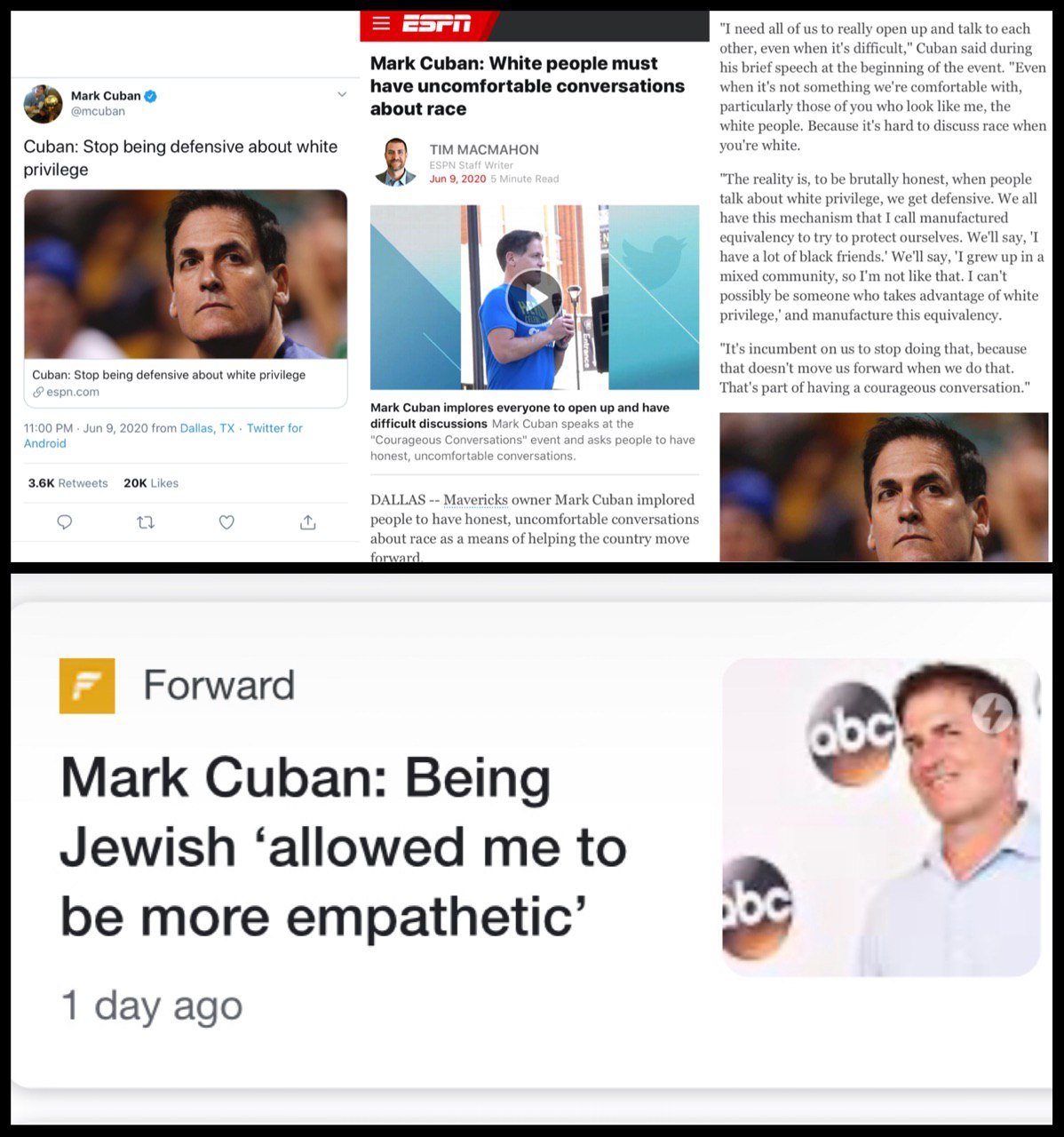
Task: Play the Courageous Conversations video
Action: pos(534,297)
